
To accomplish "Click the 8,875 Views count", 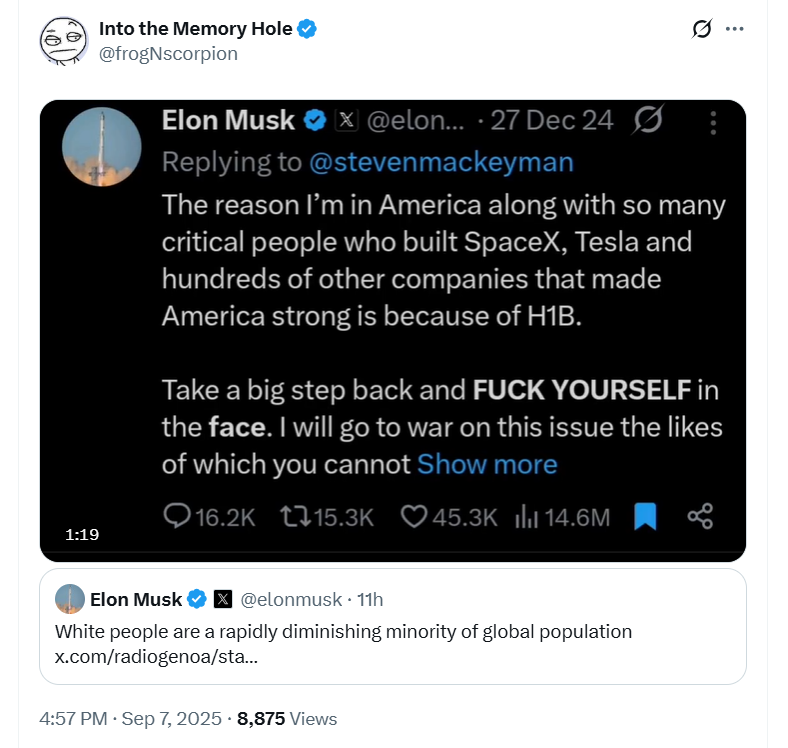I will coord(287,718).
